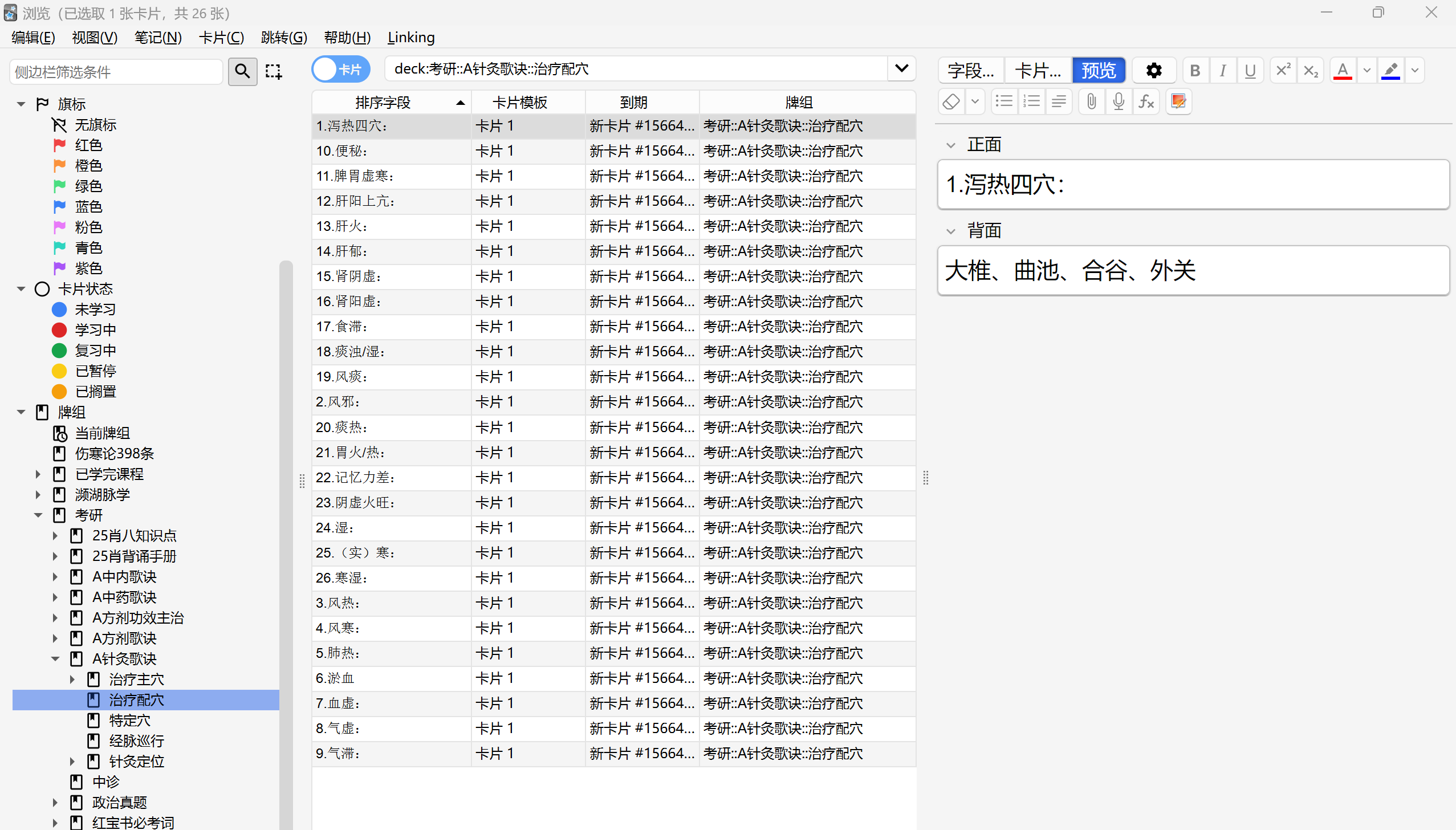
Task: Select the row 18.痰浊/湿：
Action: (x=614, y=352)
